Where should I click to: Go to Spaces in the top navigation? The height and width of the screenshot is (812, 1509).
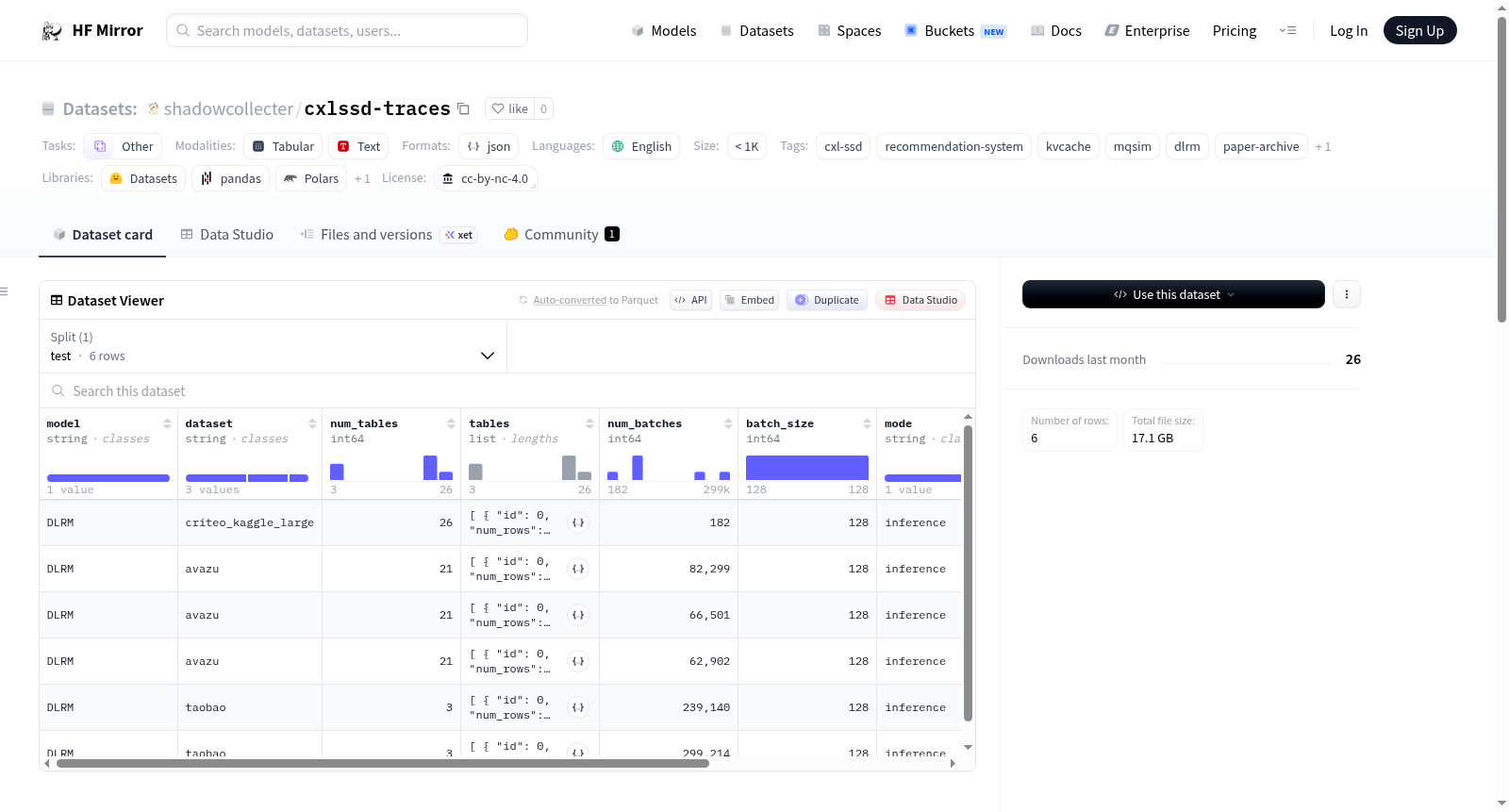(850, 31)
